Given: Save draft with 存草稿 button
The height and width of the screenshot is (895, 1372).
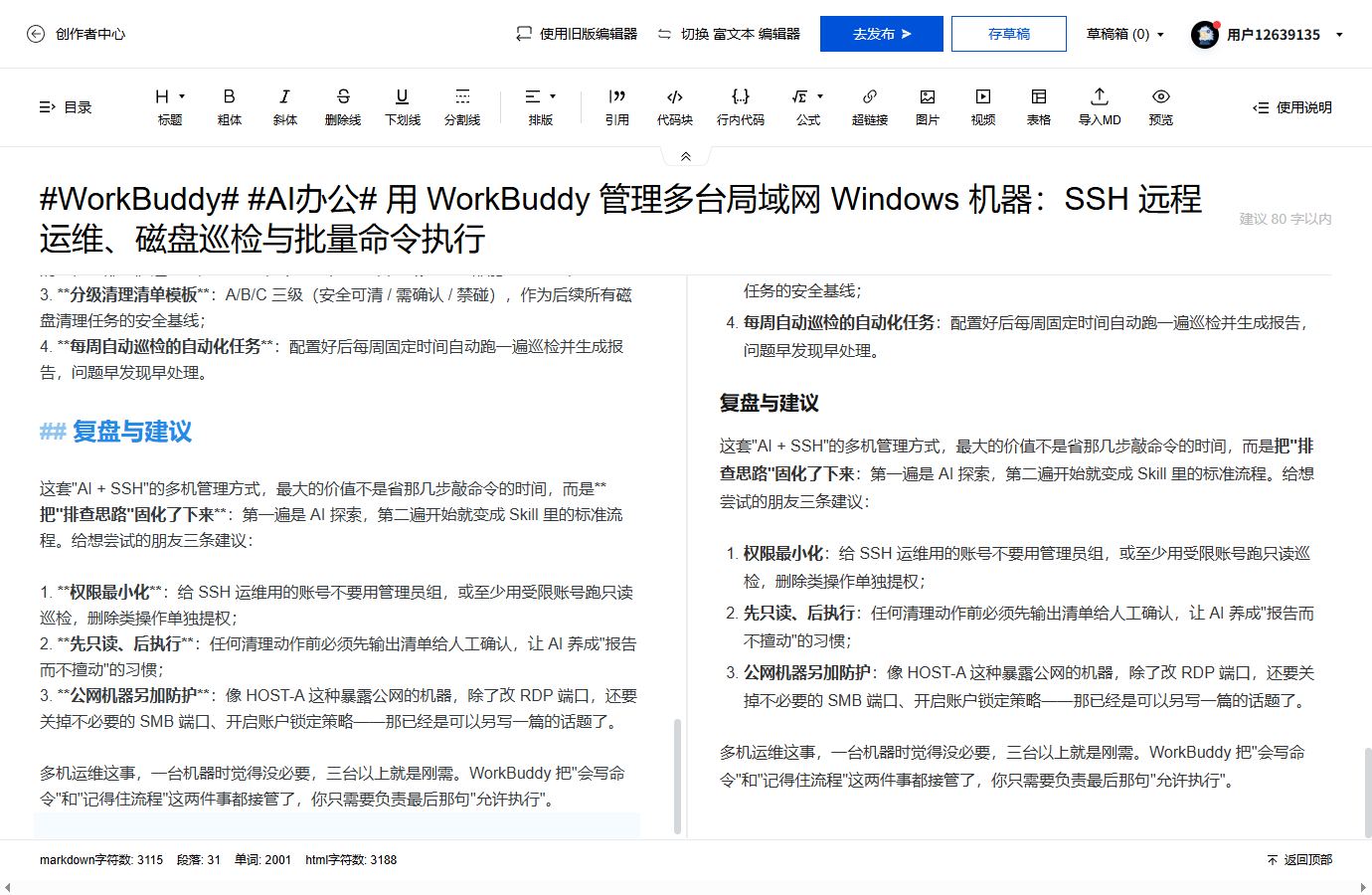Looking at the screenshot, I should click(1009, 34).
